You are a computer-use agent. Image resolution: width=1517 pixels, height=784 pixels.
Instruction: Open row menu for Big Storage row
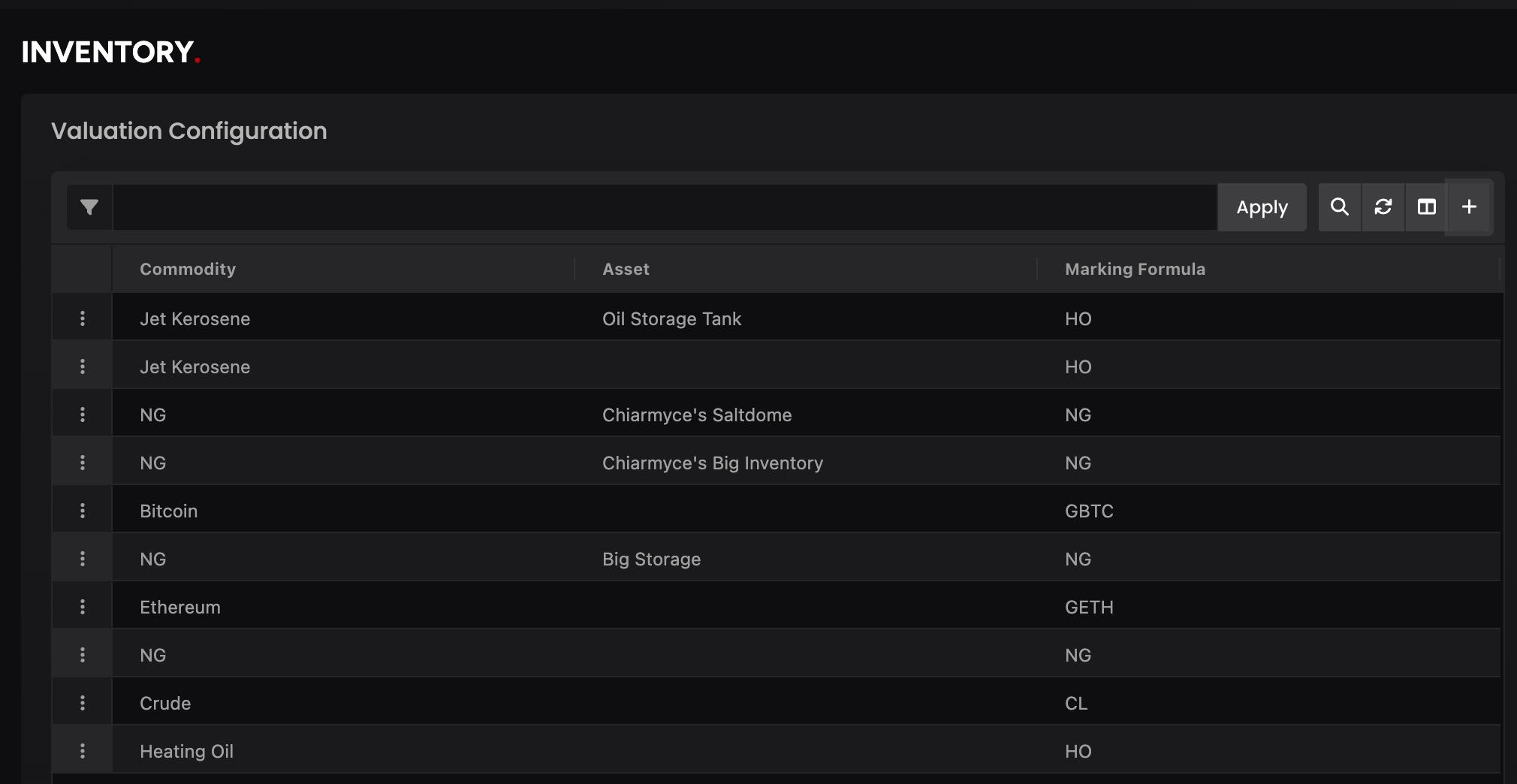click(83, 559)
